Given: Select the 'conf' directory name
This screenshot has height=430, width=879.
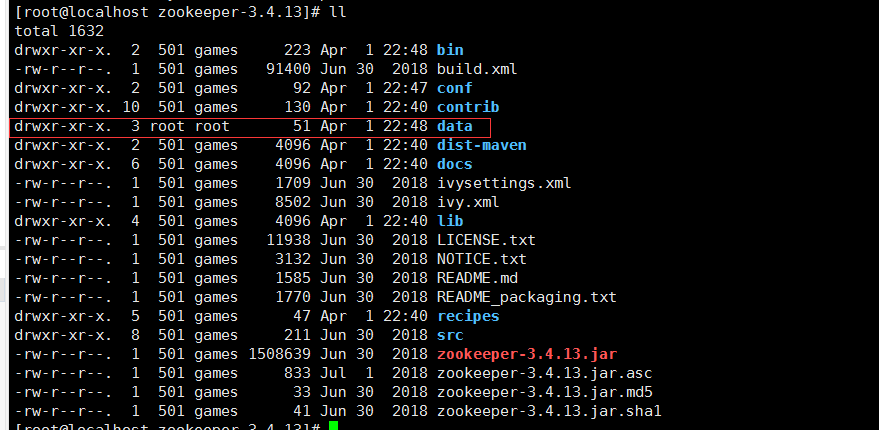Looking at the screenshot, I should 455,88.
